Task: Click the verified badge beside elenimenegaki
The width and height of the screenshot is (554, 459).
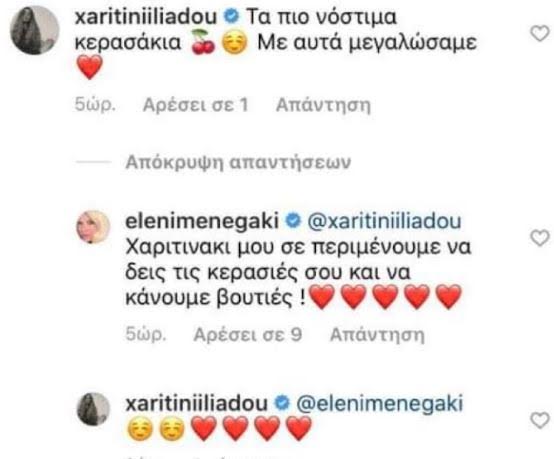Action: 293,221
